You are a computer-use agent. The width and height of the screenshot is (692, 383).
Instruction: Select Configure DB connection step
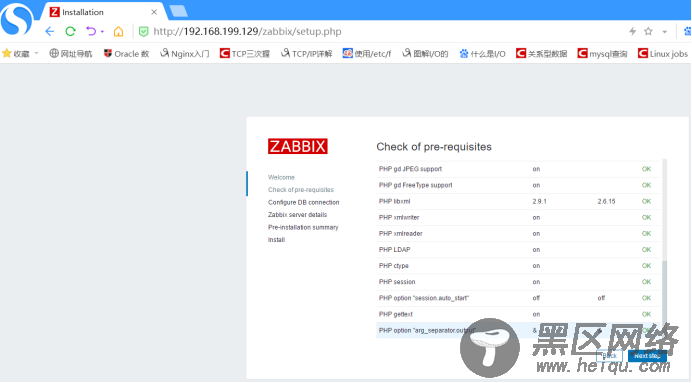point(304,203)
